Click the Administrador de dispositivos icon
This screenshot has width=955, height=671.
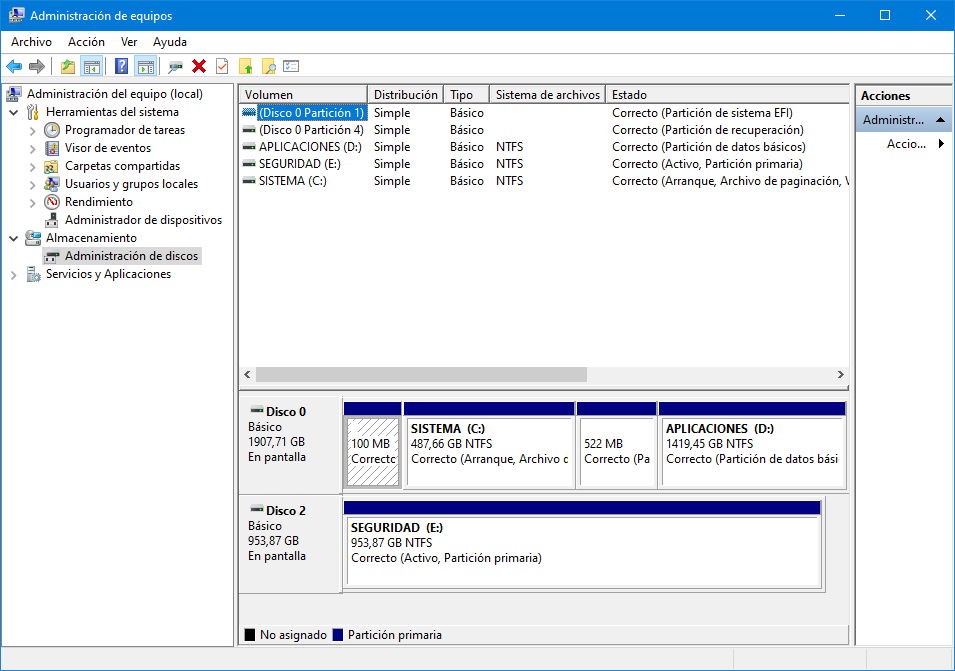tap(52, 220)
